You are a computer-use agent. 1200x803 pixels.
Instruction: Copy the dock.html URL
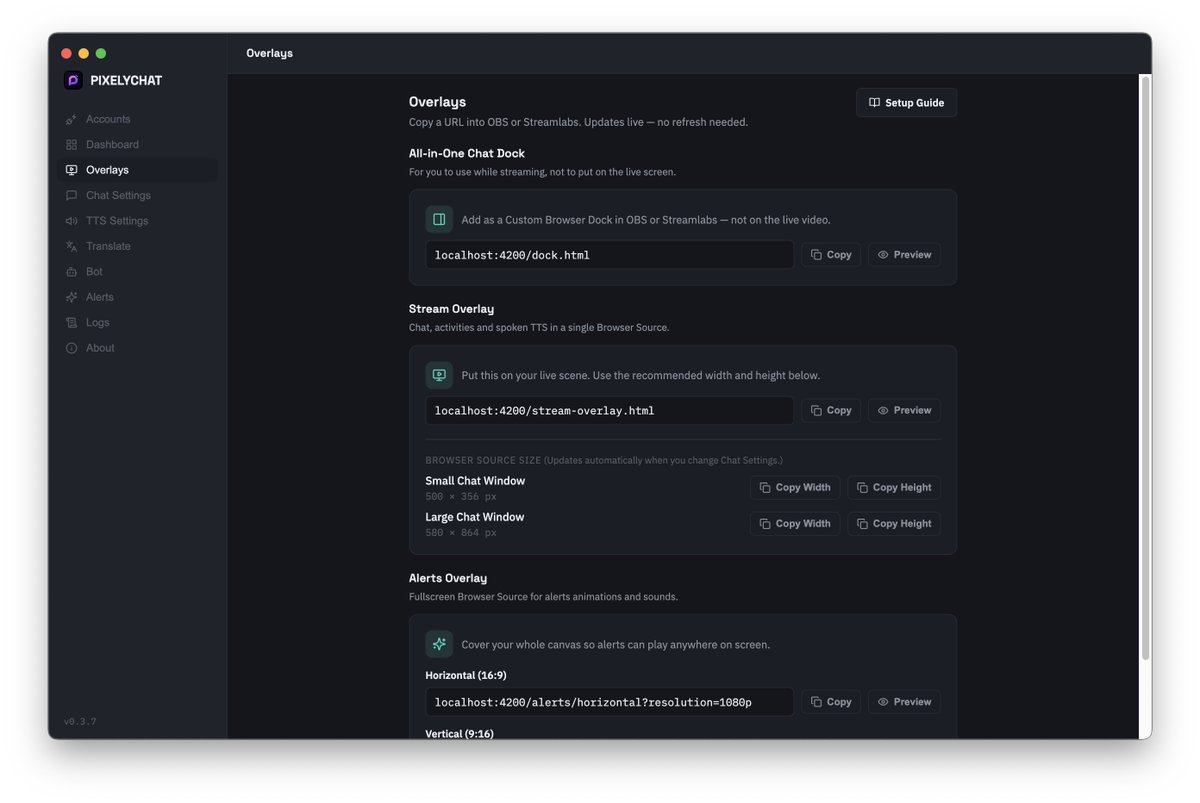(x=831, y=255)
